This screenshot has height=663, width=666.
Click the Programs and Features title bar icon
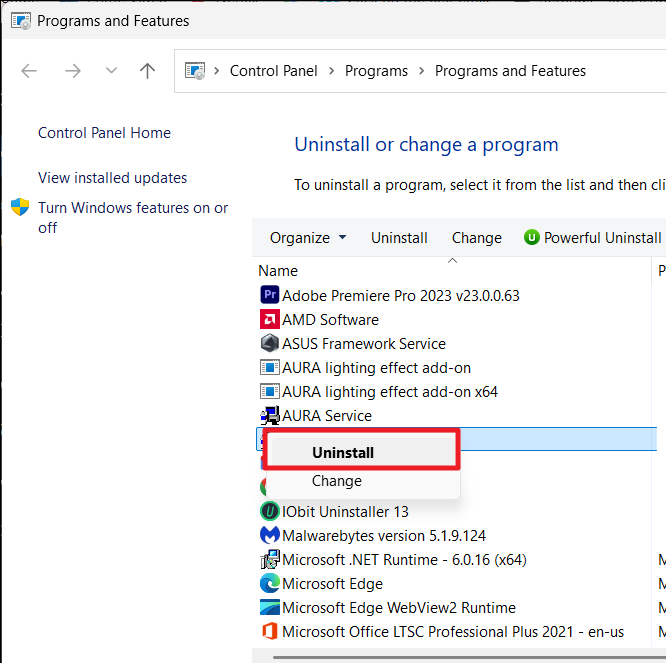21,21
